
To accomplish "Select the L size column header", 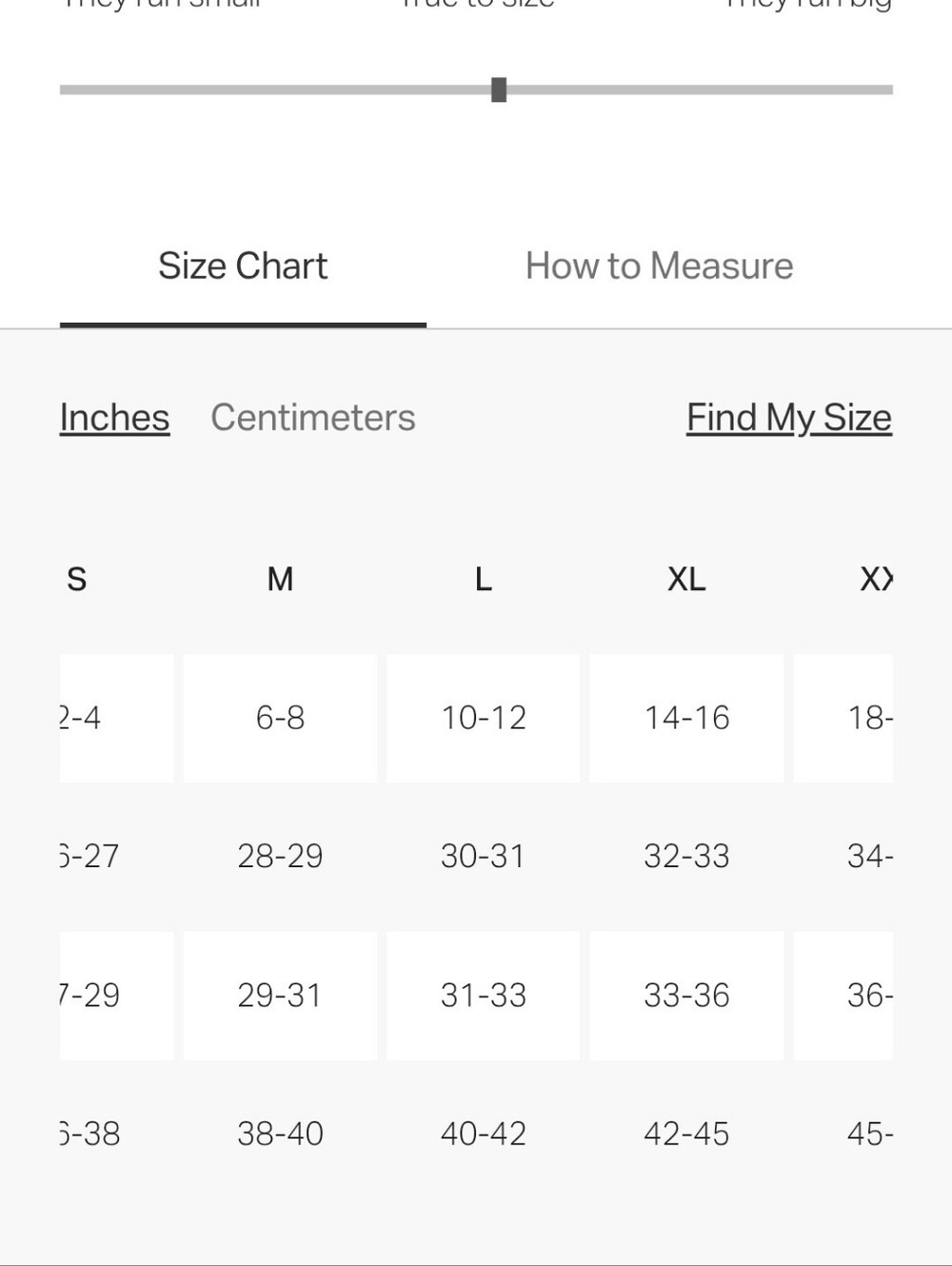I will (x=484, y=579).
